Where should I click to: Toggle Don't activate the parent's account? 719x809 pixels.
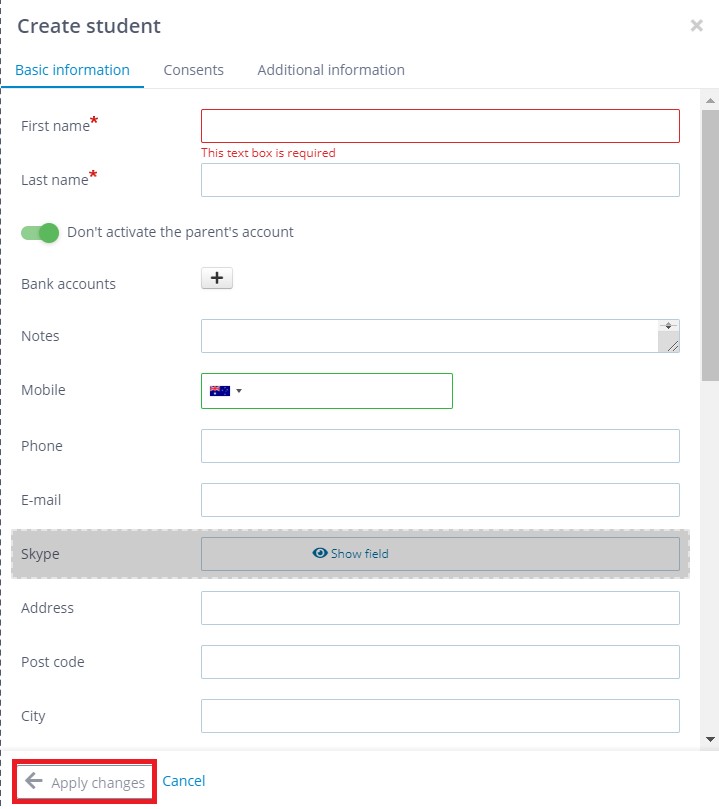tap(40, 233)
